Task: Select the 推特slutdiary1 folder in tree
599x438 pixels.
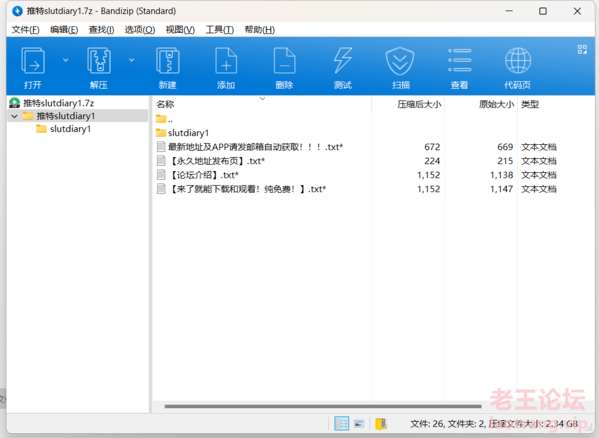Action: (66, 116)
